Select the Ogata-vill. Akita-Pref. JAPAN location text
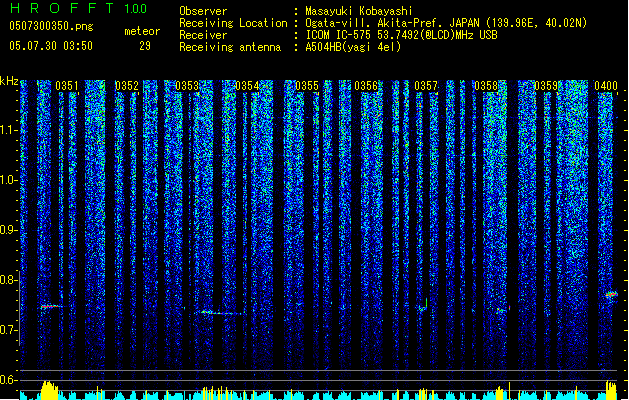The width and height of the screenshot is (629, 400). [446, 23]
